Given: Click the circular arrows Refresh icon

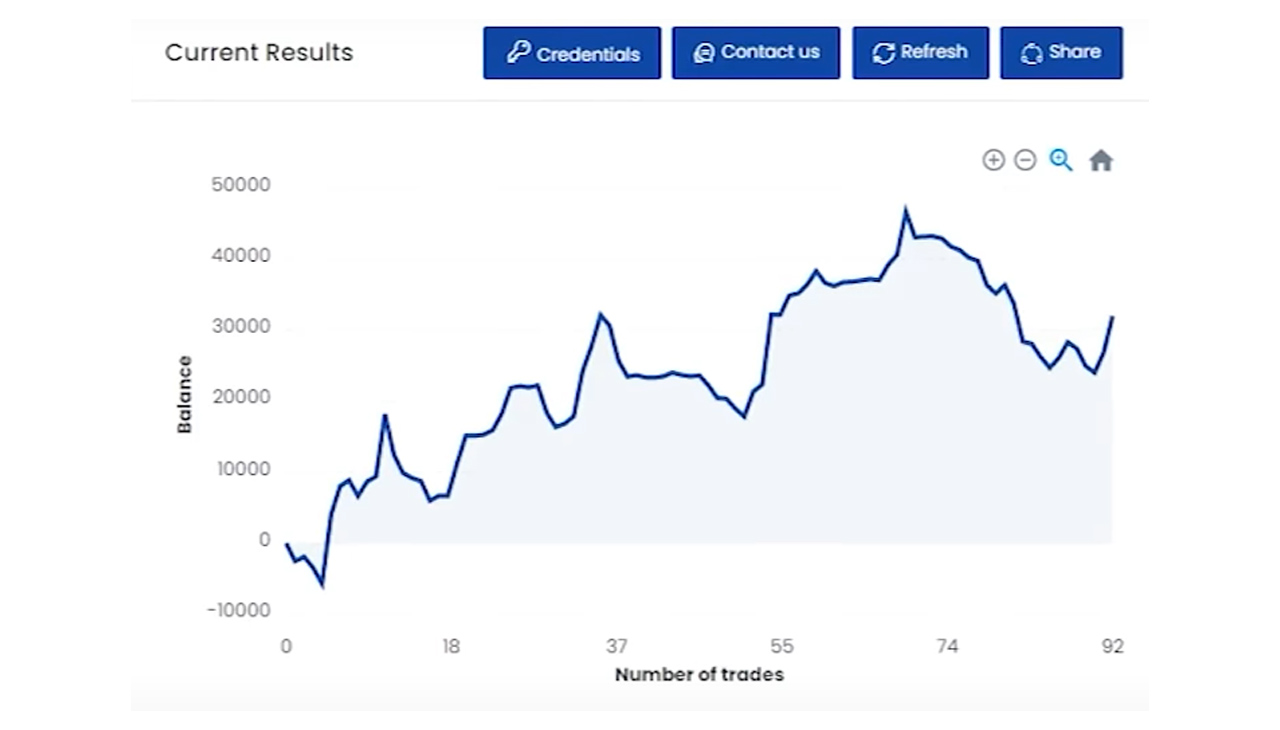Looking at the screenshot, I should point(883,53).
